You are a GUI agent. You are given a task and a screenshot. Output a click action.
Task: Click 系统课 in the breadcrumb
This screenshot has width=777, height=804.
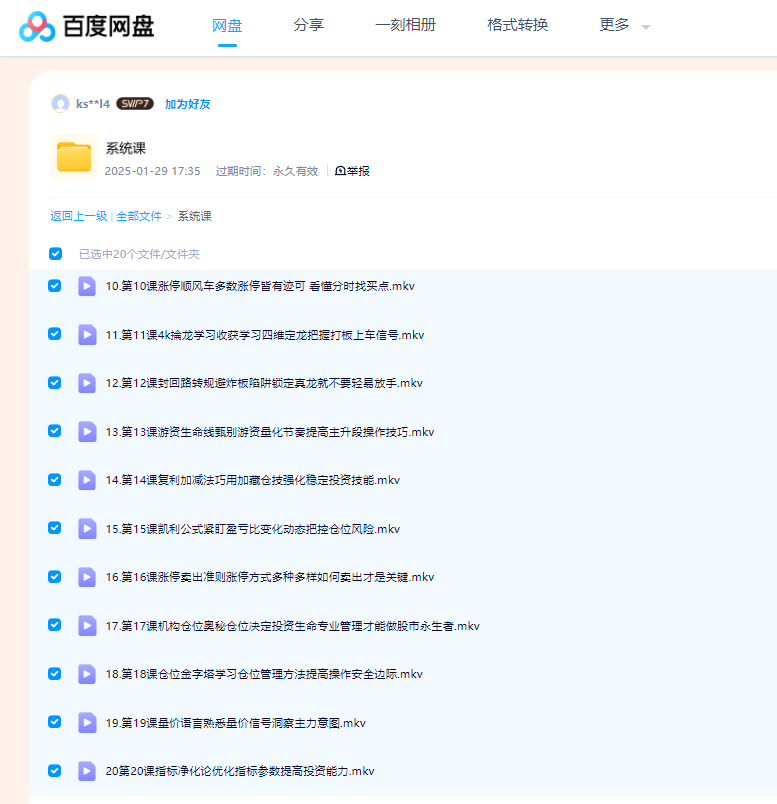[194, 216]
